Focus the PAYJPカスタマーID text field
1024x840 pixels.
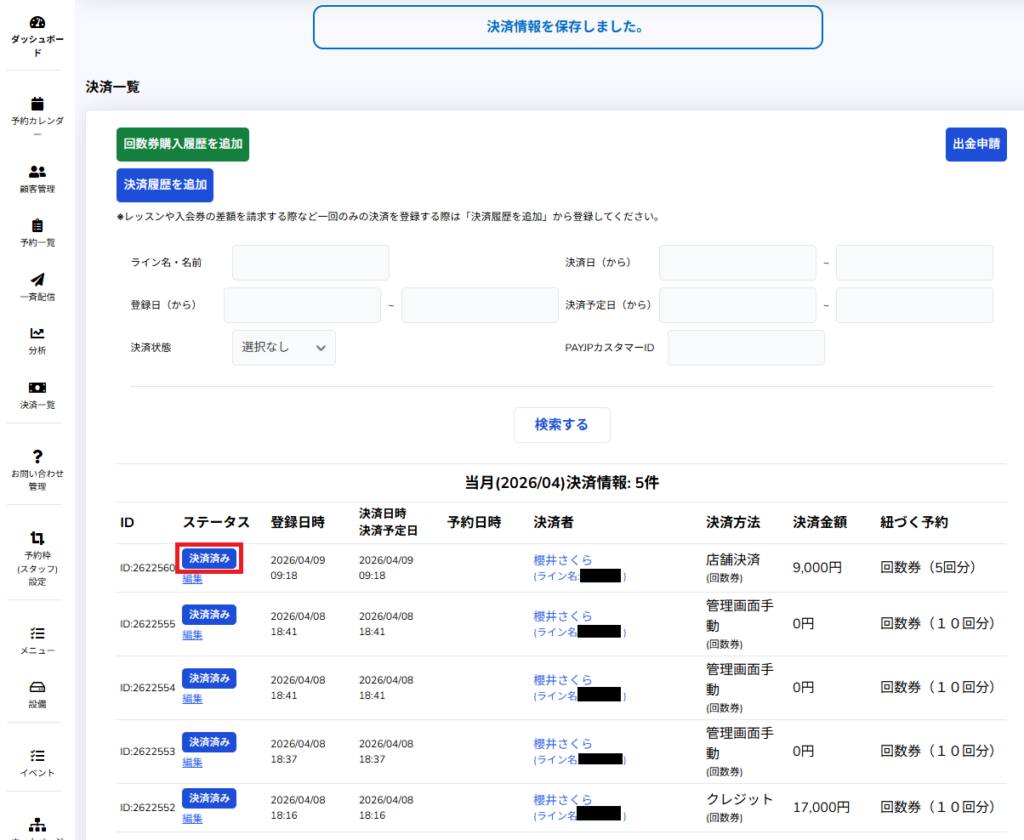745,348
